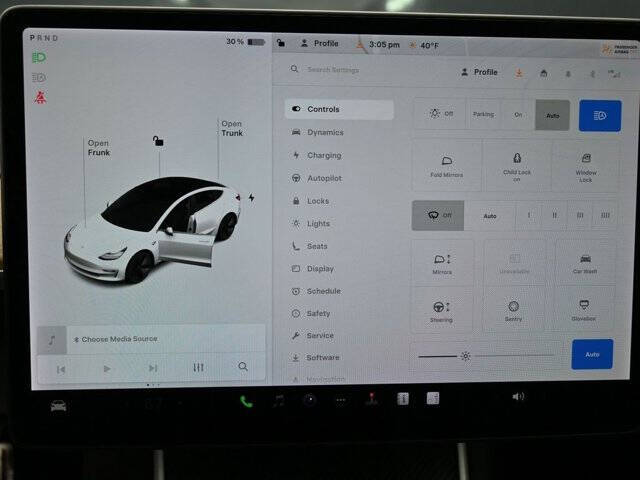This screenshot has width=640, height=480.
Task: Tap the HomeLink garage icon
Action: 544,73
